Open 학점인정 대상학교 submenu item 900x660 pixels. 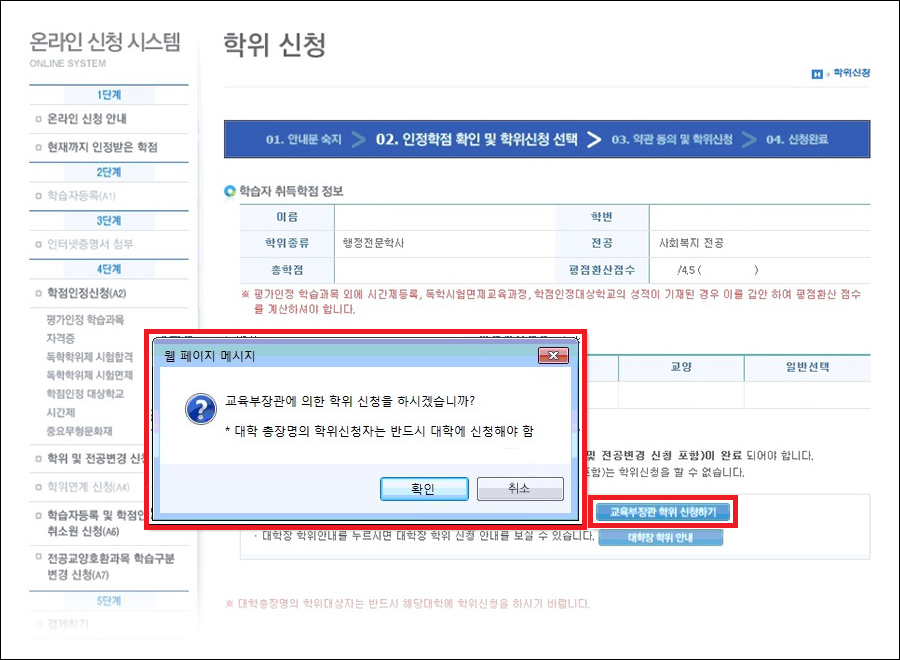(85, 393)
